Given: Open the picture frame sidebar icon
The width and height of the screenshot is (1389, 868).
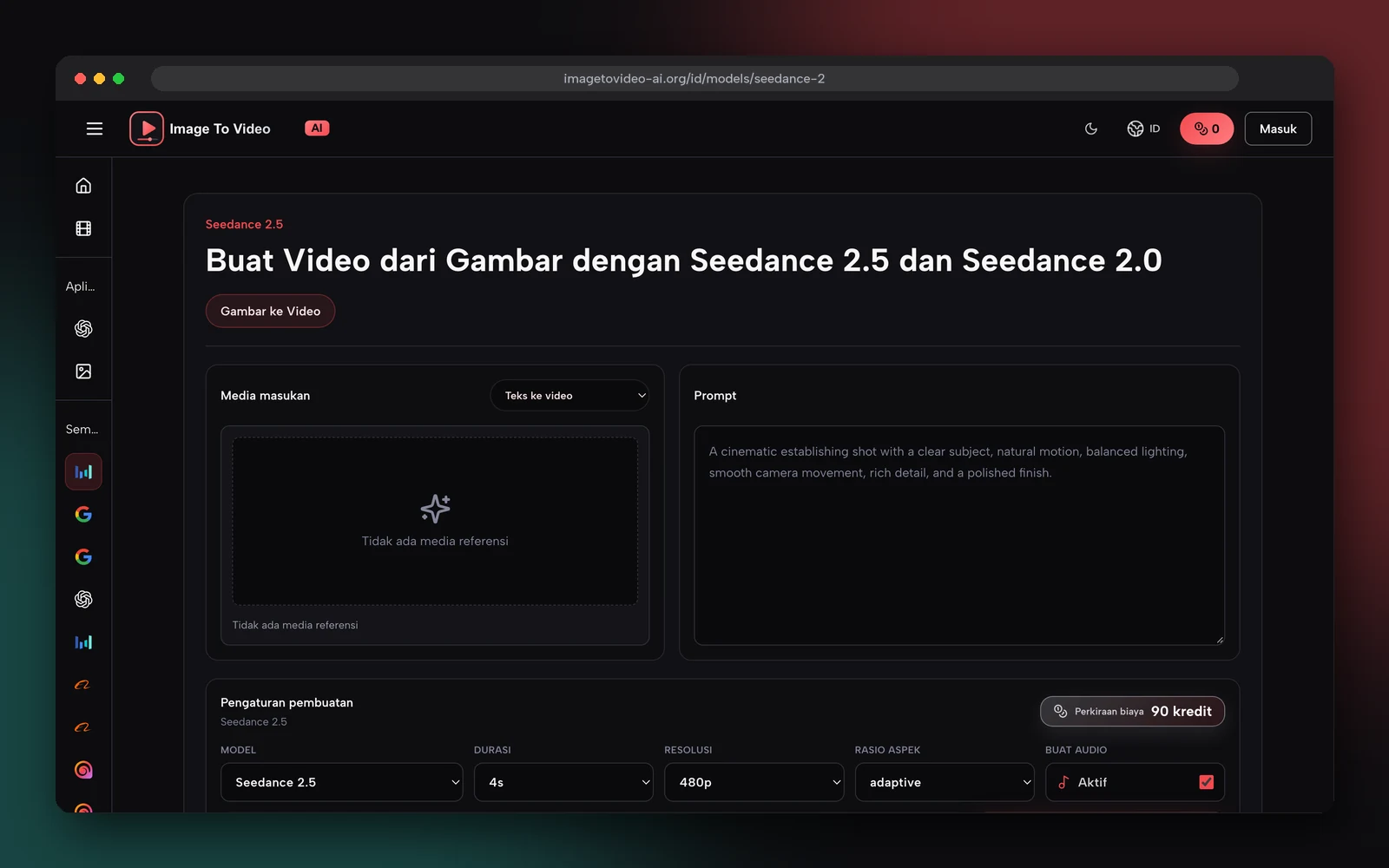Looking at the screenshot, I should tap(83, 372).
